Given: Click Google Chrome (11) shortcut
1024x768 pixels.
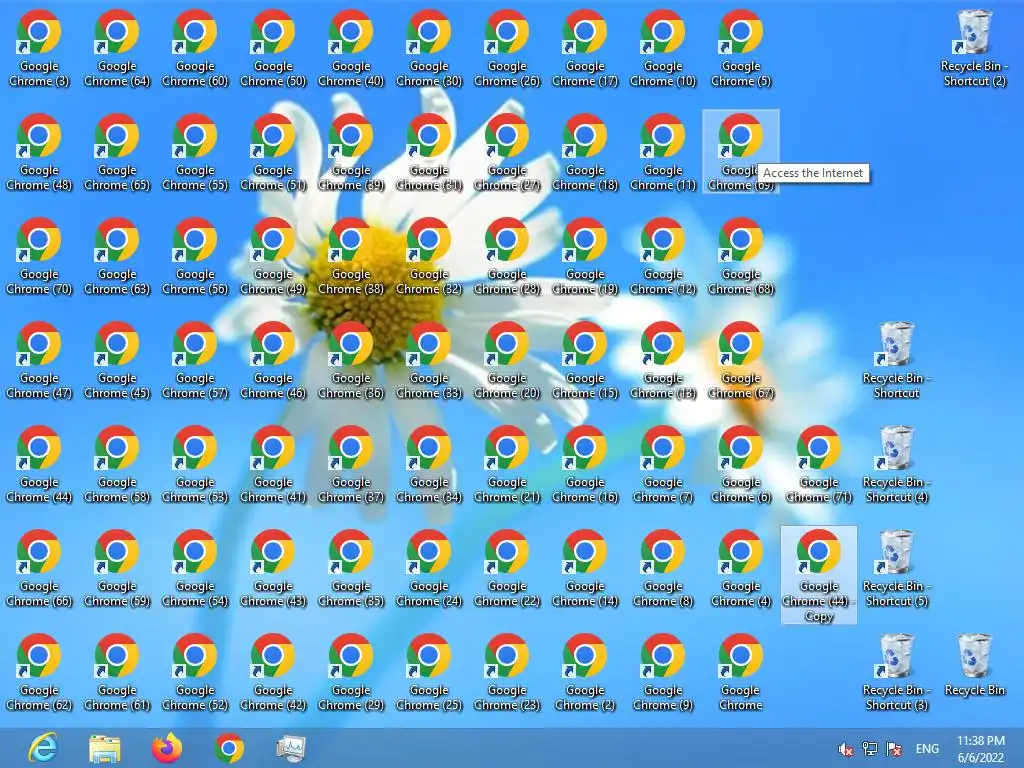Looking at the screenshot, I should point(663,152).
